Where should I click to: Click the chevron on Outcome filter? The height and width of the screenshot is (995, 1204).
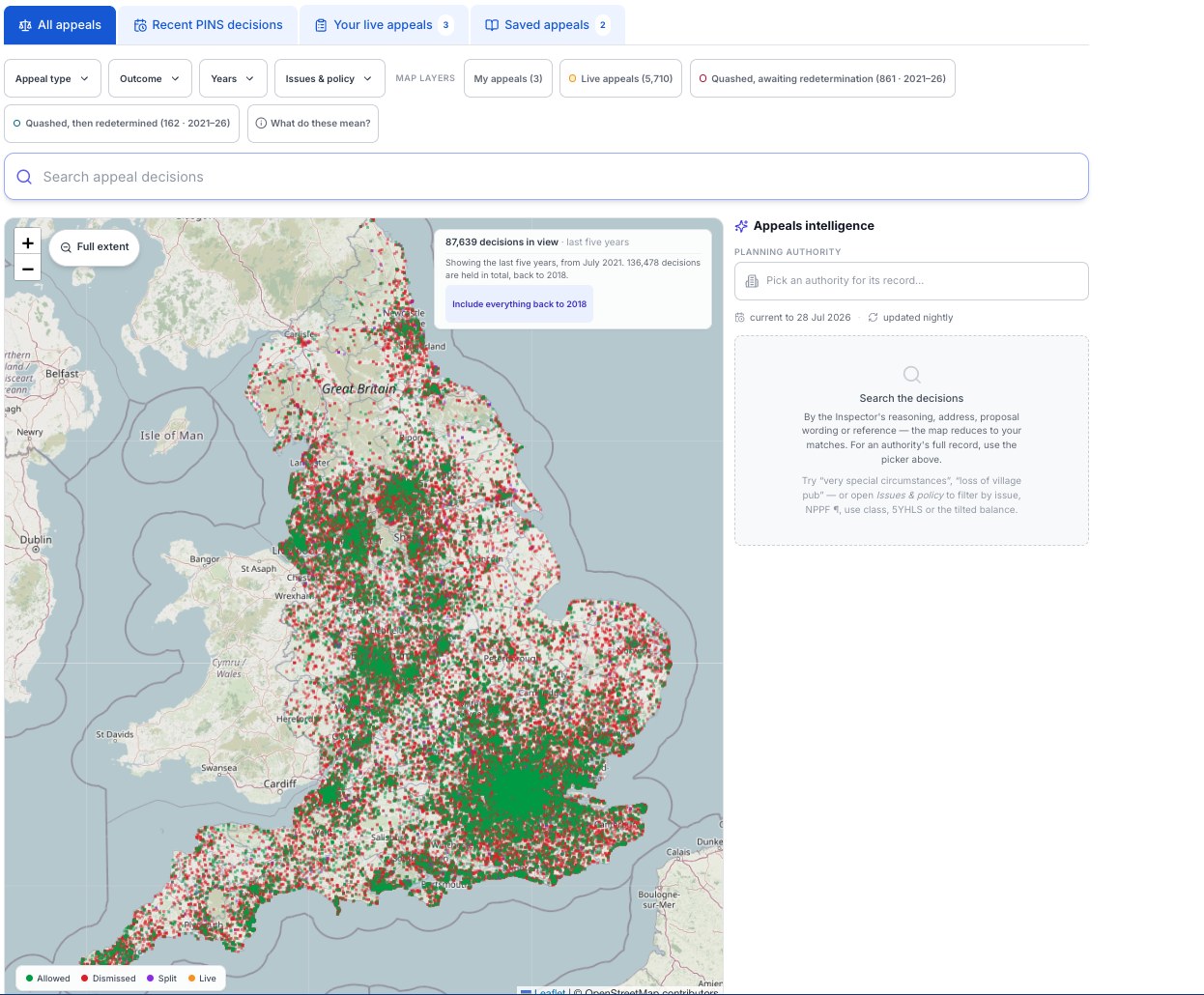pyautogui.click(x=175, y=78)
